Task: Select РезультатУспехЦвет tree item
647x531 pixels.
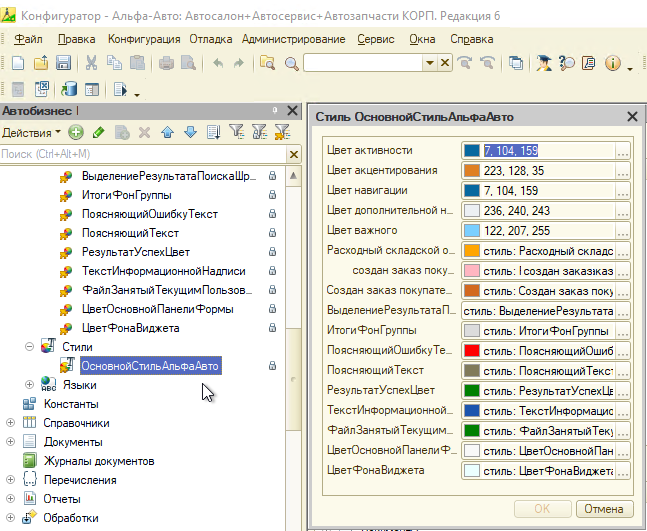Action: 136,252
